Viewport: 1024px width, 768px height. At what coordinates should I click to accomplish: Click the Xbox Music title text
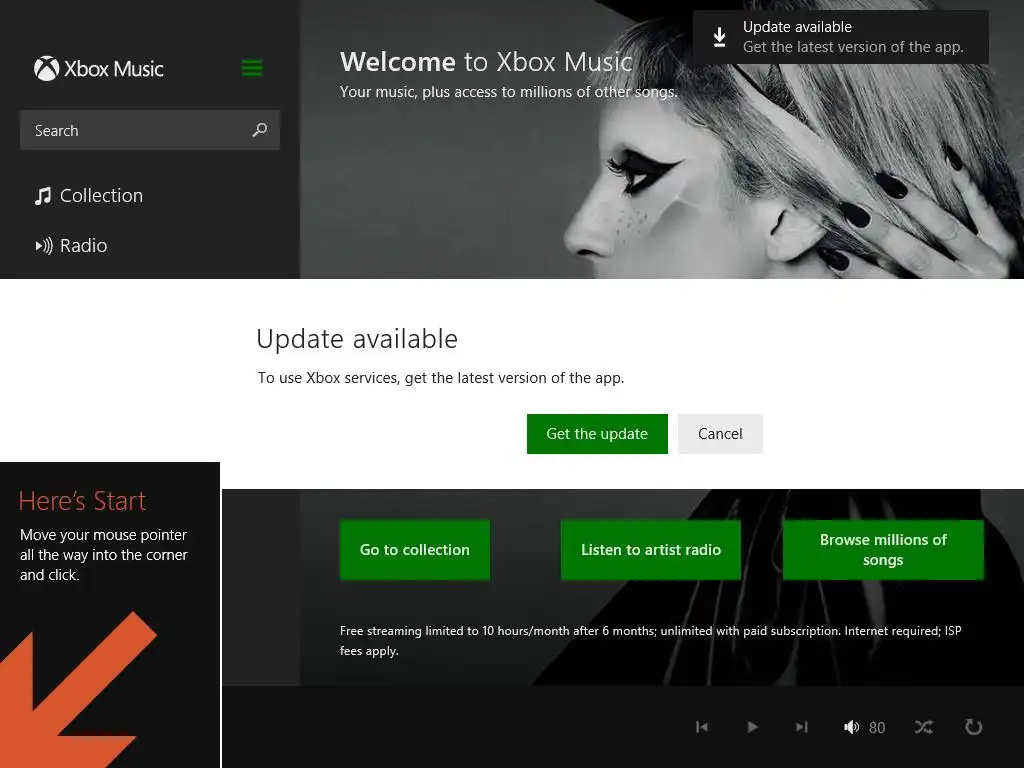pos(114,69)
